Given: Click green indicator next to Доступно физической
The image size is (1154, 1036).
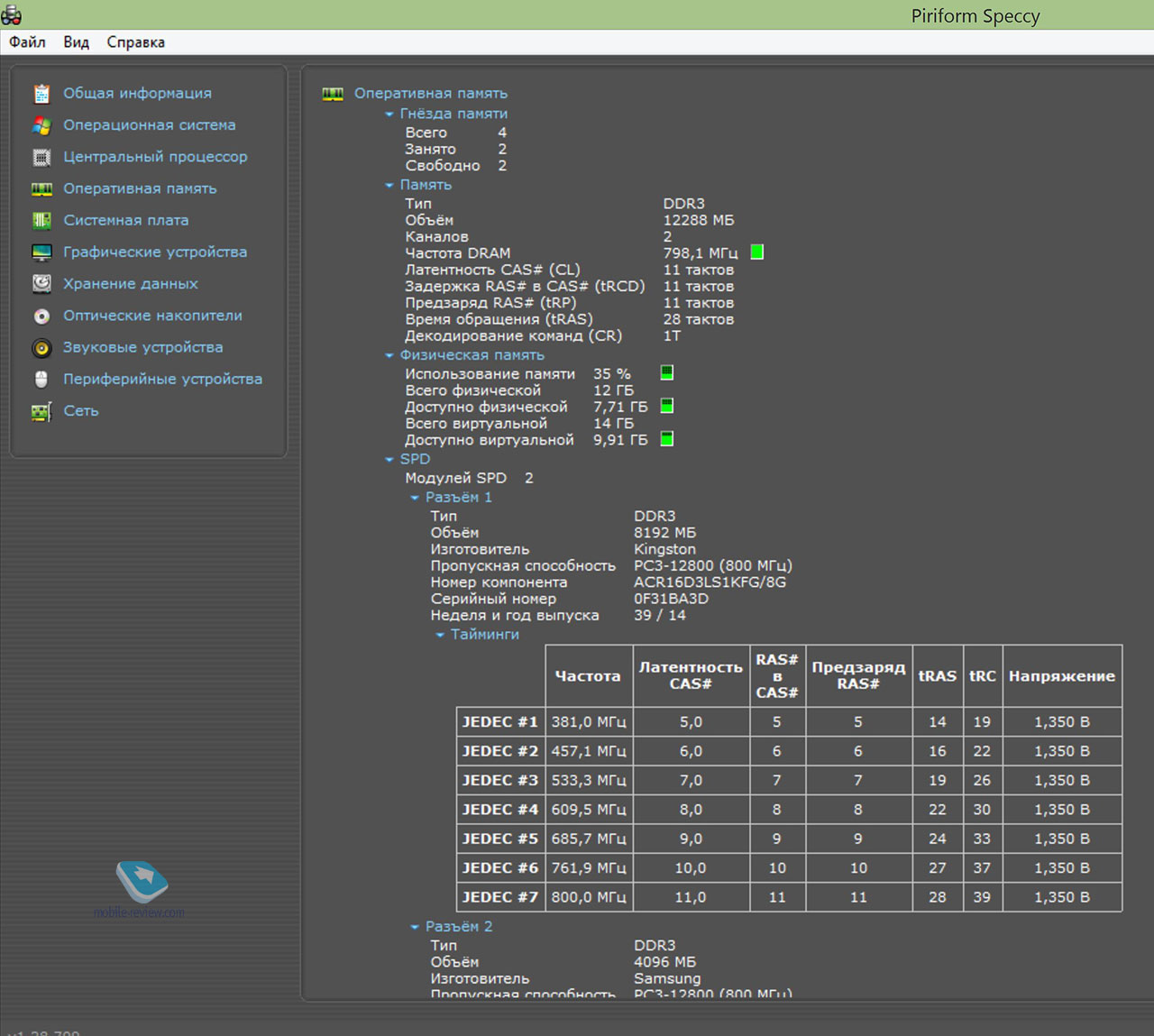Looking at the screenshot, I should pyautogui.click(x=667, y=406).
